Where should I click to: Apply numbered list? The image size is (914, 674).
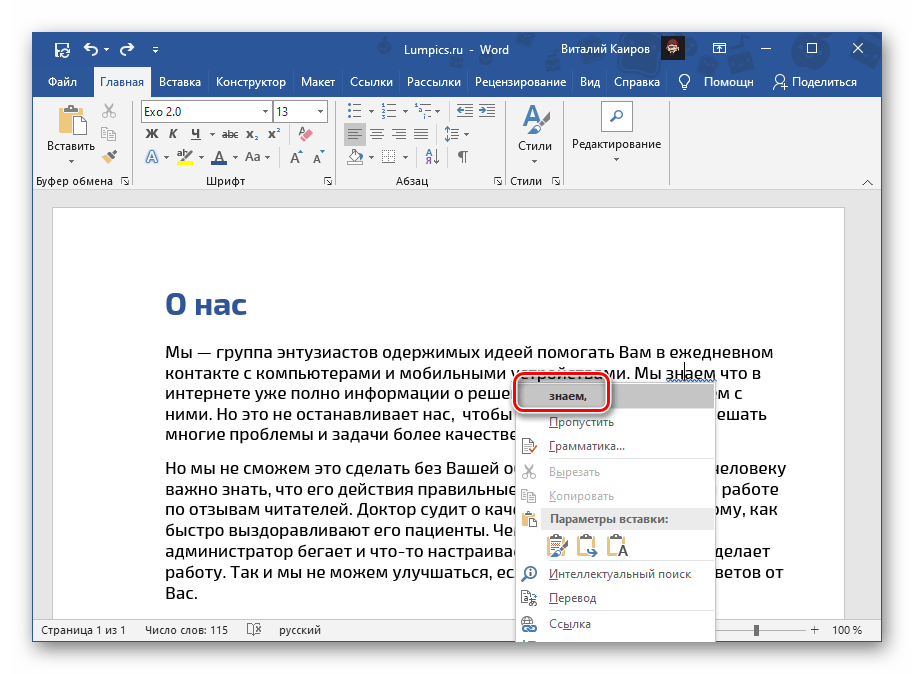[x=389, y=111]
